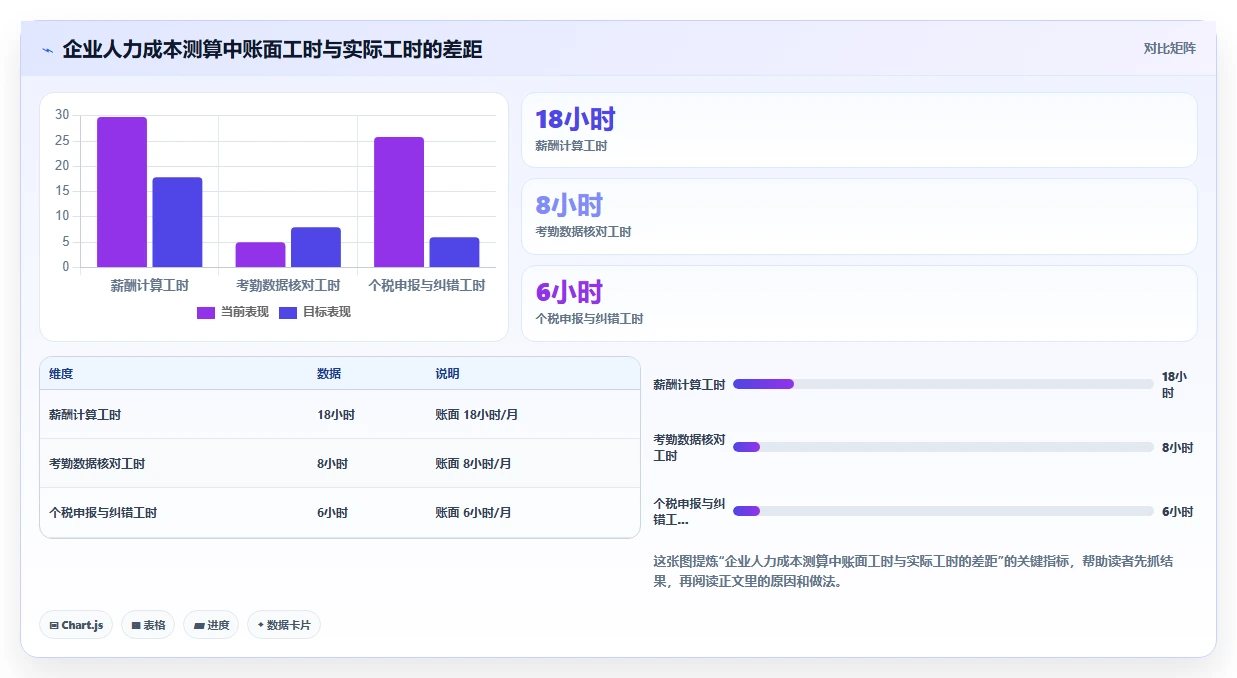Click table cell 账面 18小时/月

click(x=476, y=414)
